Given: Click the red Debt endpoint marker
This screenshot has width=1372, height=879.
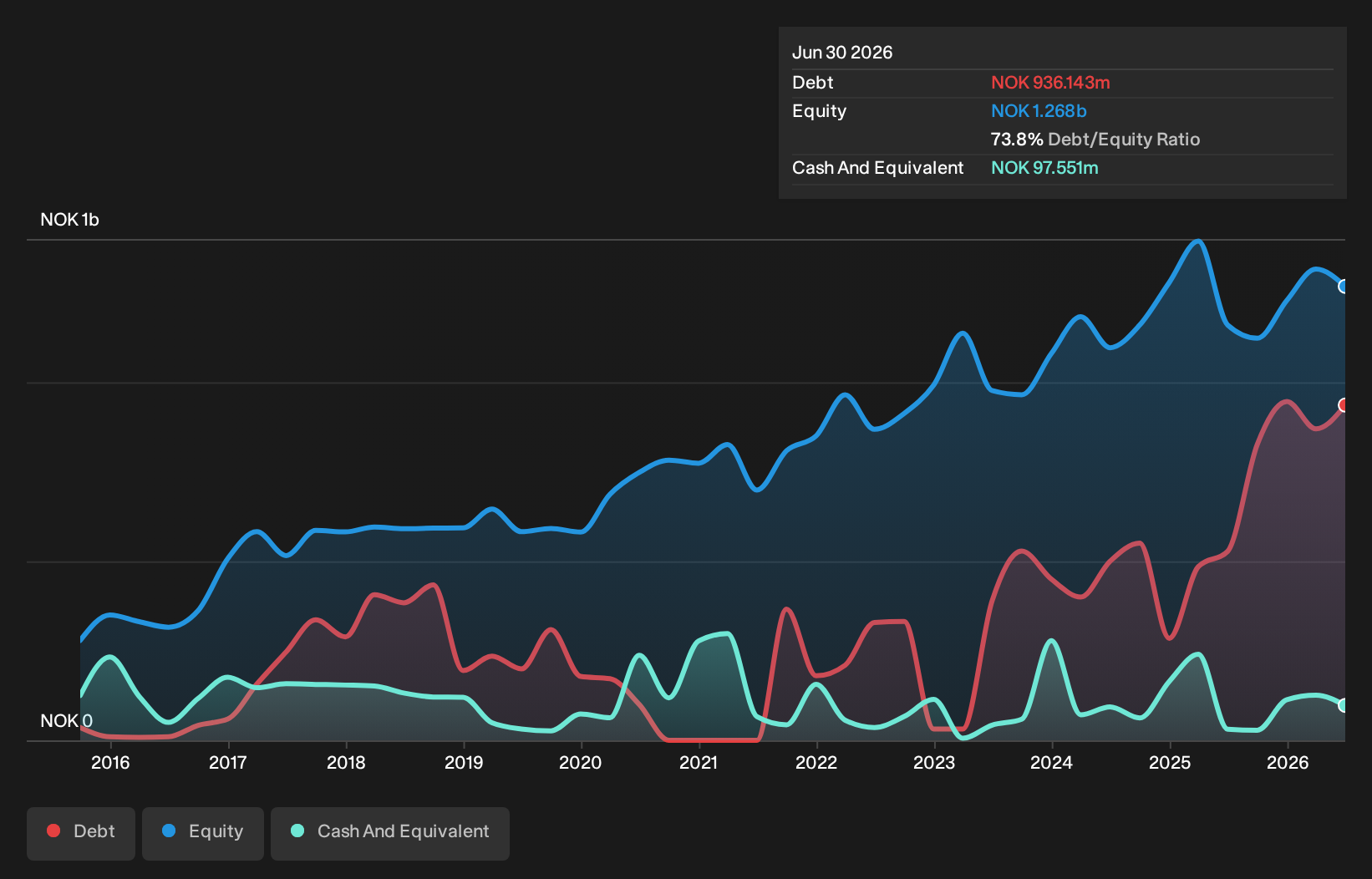Looking at the screenshot, I should 1344,405.
